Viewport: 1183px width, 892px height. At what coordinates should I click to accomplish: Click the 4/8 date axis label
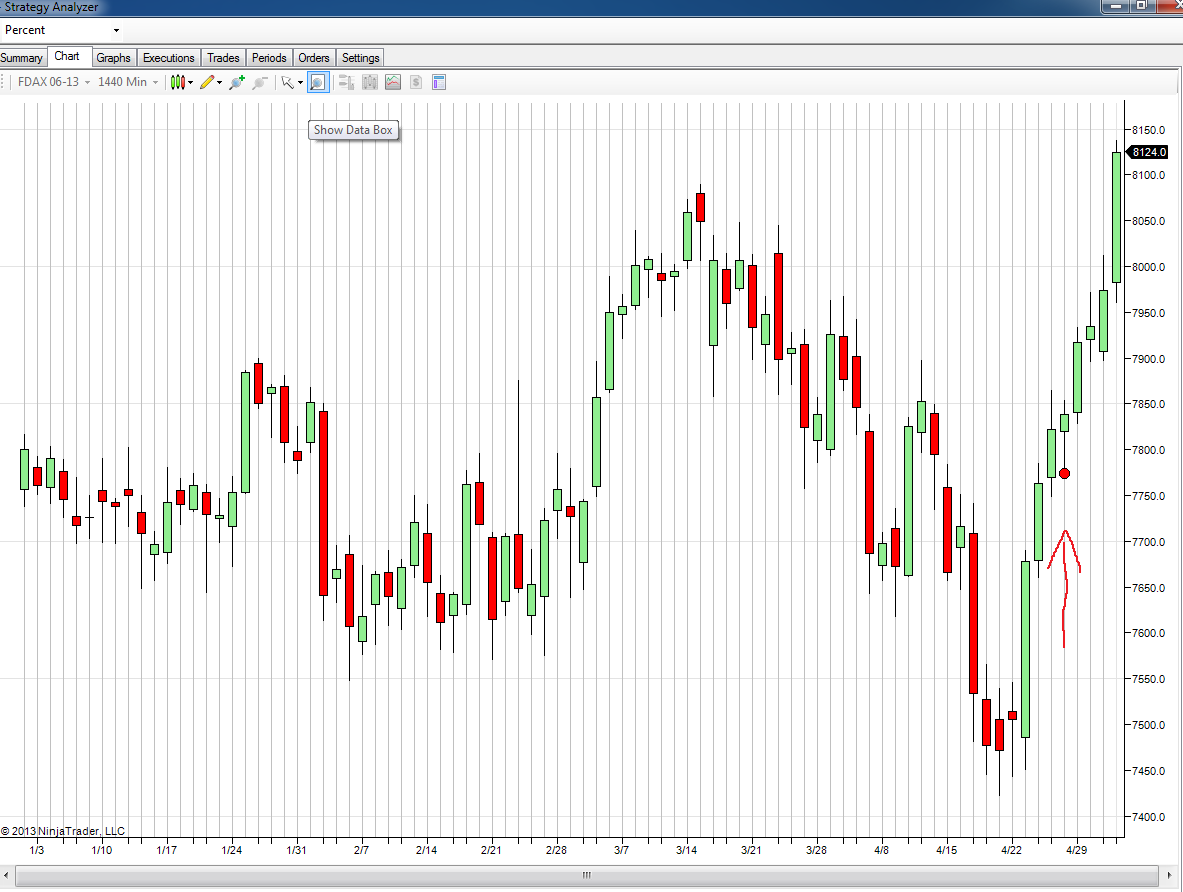pyautogui.click(x=881, y=850)
